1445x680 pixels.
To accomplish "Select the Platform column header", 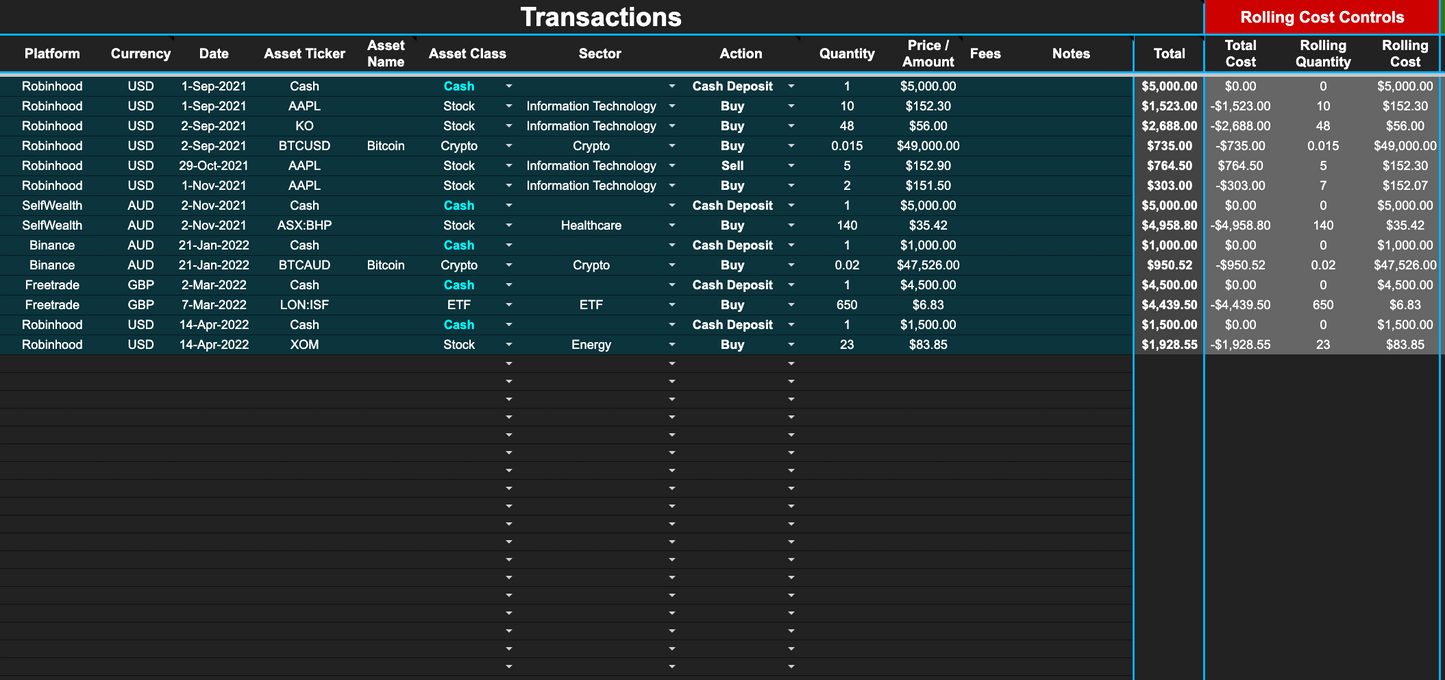I will [52, 54].
